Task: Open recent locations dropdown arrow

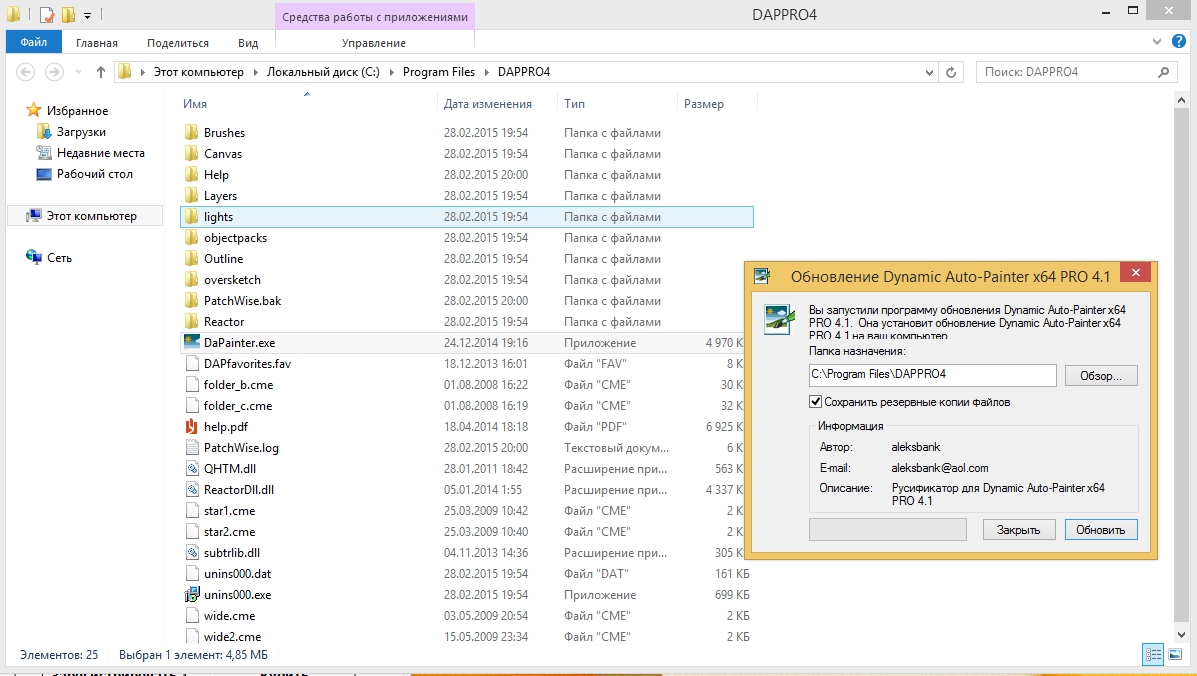Action: click(78, 72)
